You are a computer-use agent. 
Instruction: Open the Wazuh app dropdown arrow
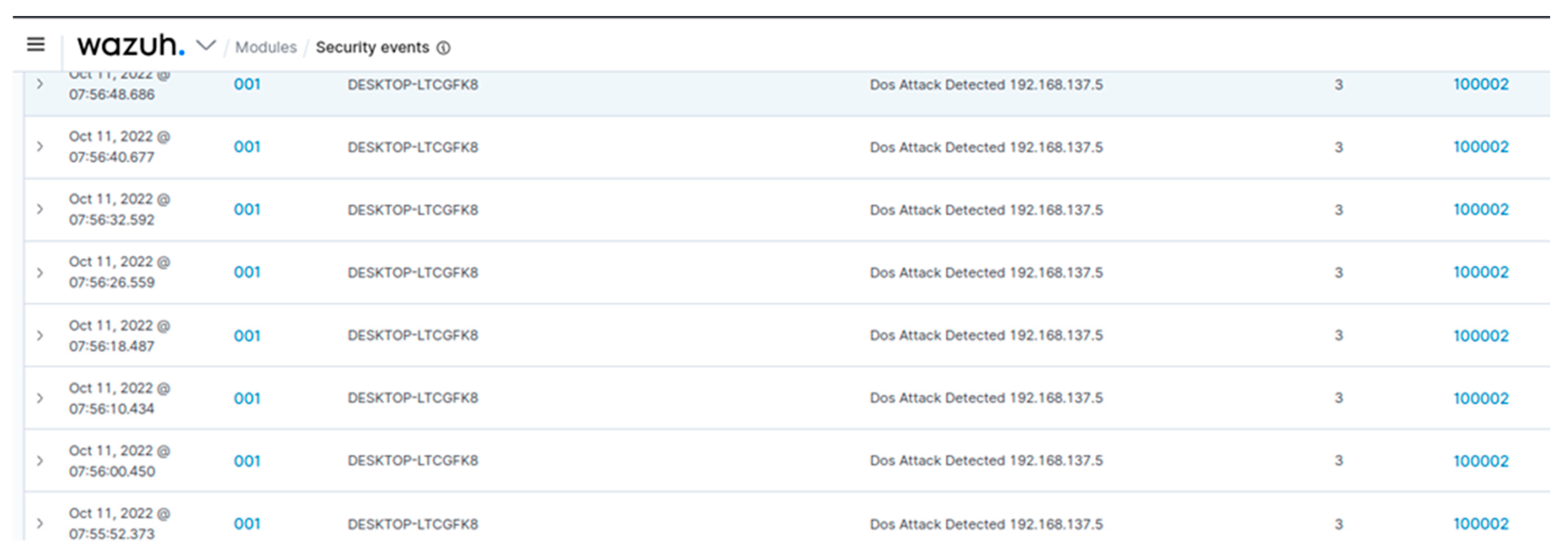pos(206,46)
